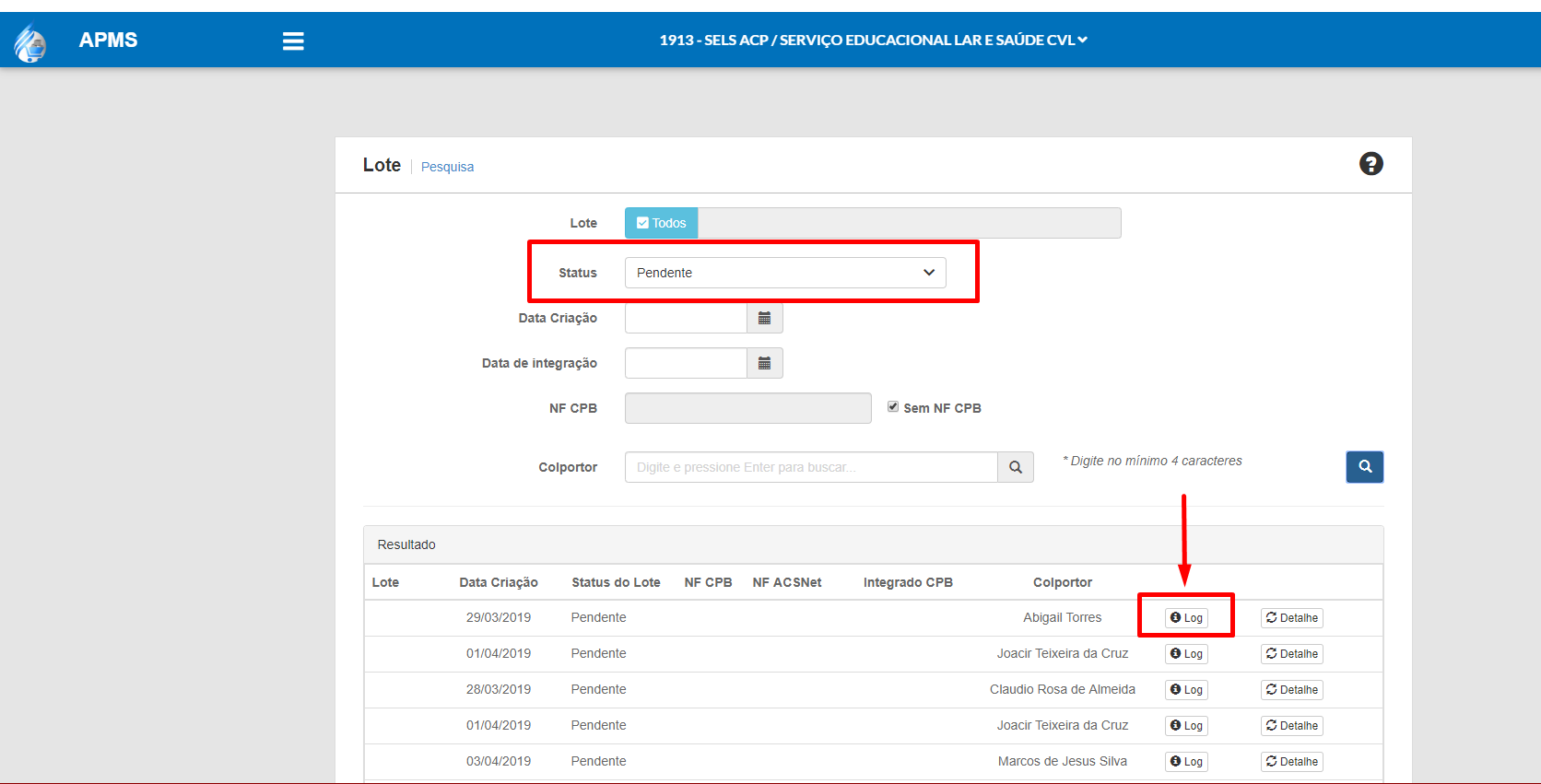This screenshot has width=1541, height=784.
Task: Open Detalhe for the 01/04/2019 row below Claudio
Action: 1292,726
